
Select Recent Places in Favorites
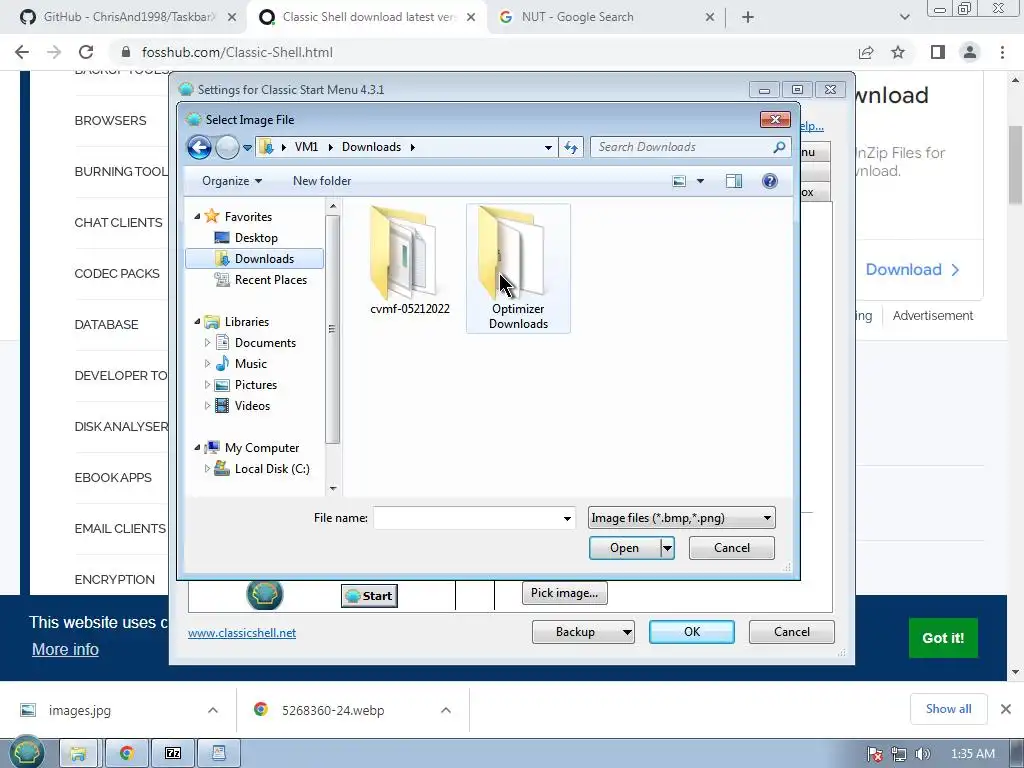pyautogui.click(x=261, y=280)
